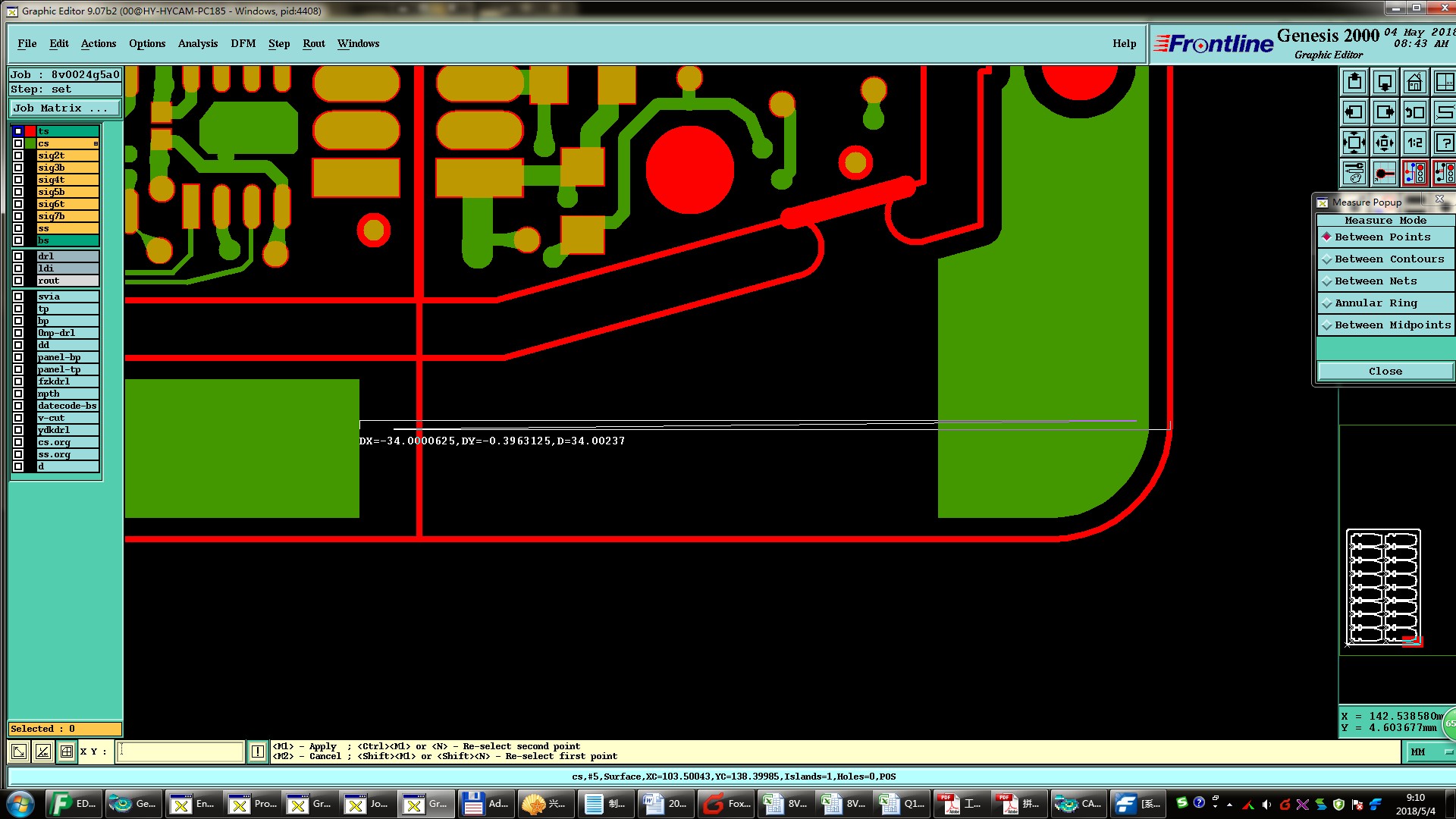Image resolution: width=1456 pixels, height=819 pixels.
Task: Click the exclamation mark apply icon
Action: pyautogui.click(x=258, y=752)
